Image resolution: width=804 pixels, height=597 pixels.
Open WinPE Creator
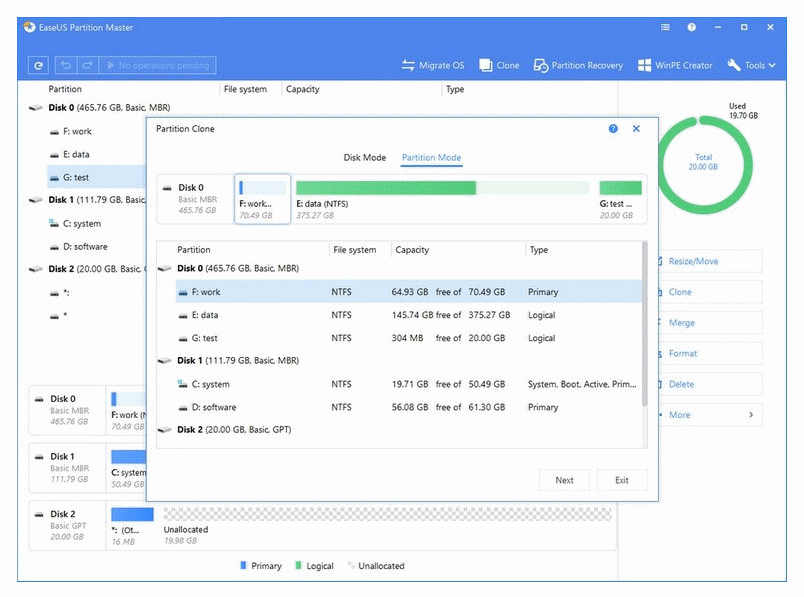click(675, 66)
